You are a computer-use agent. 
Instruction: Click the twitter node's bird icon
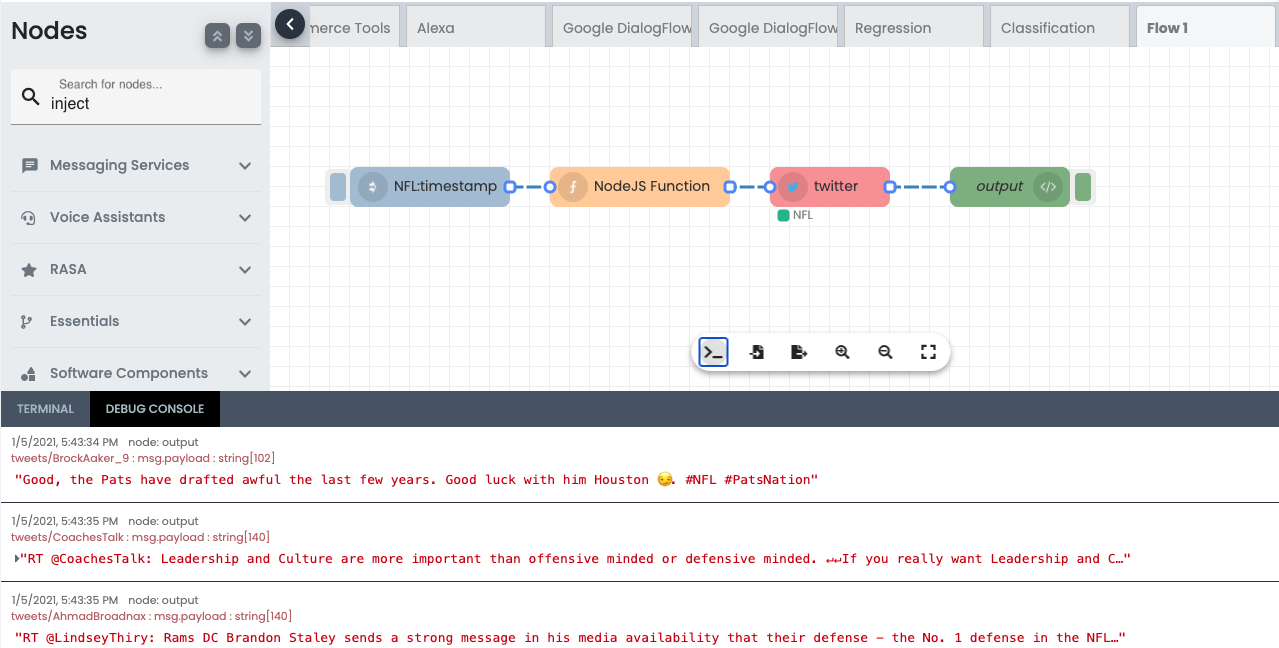tap(792, 187)
